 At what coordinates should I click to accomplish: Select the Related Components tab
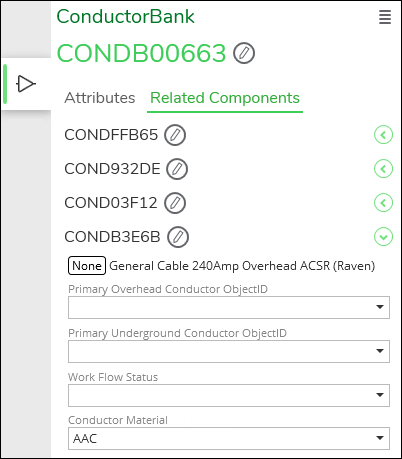click(x=225, y=98)
